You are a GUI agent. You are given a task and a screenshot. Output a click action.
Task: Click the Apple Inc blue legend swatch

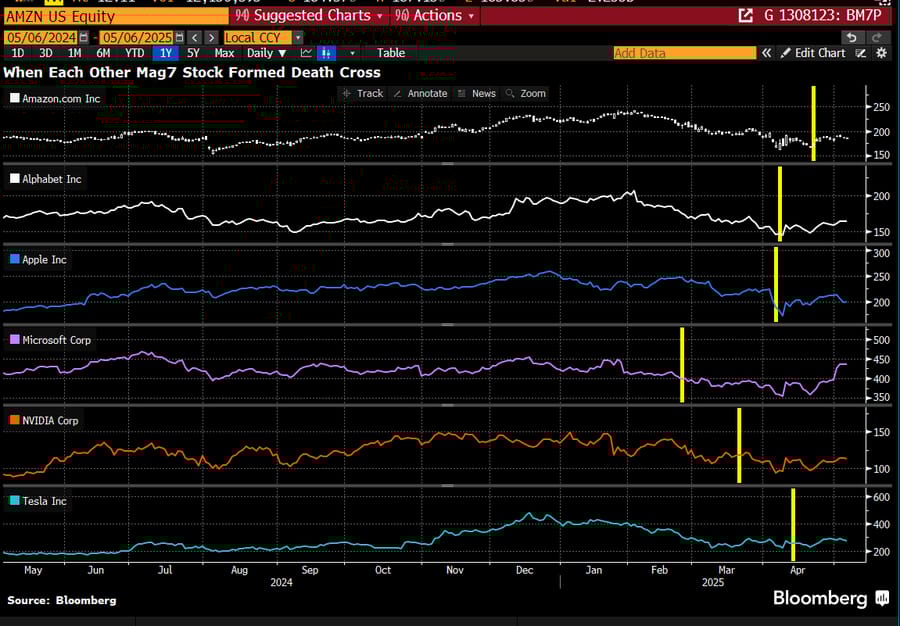click(14, 260)
